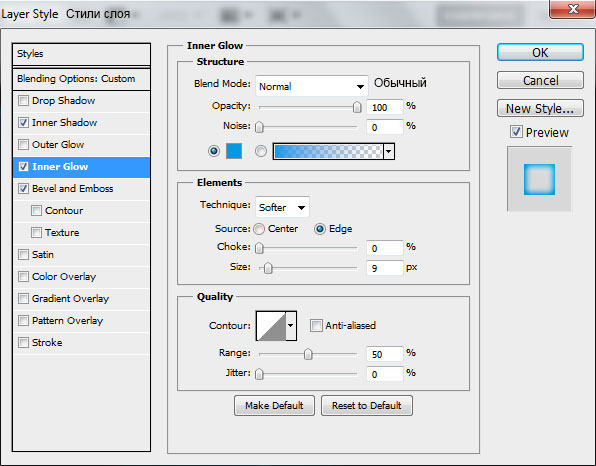This screenshot has width=596, height=466.
Task: Uncheck the Inner Shadow checkbox
Action: pos(24,123)
